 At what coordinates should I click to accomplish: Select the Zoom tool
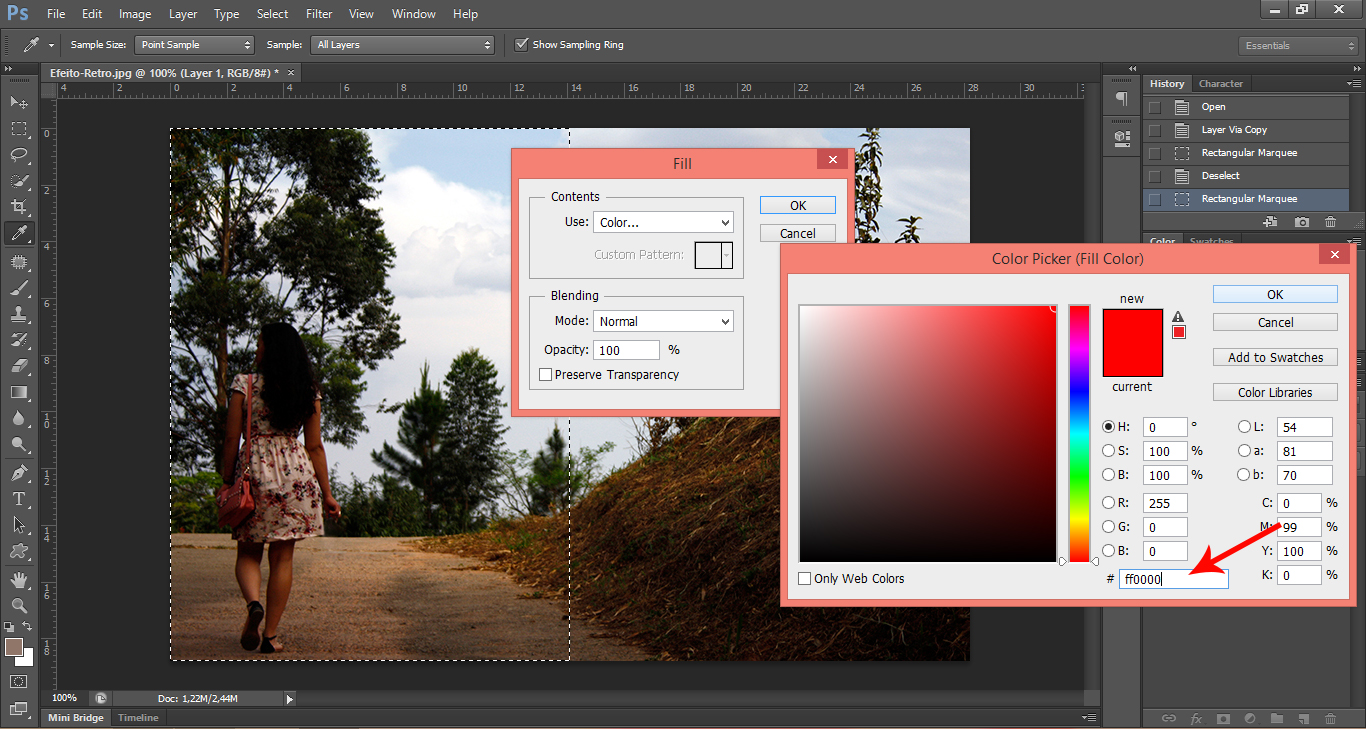19,606
